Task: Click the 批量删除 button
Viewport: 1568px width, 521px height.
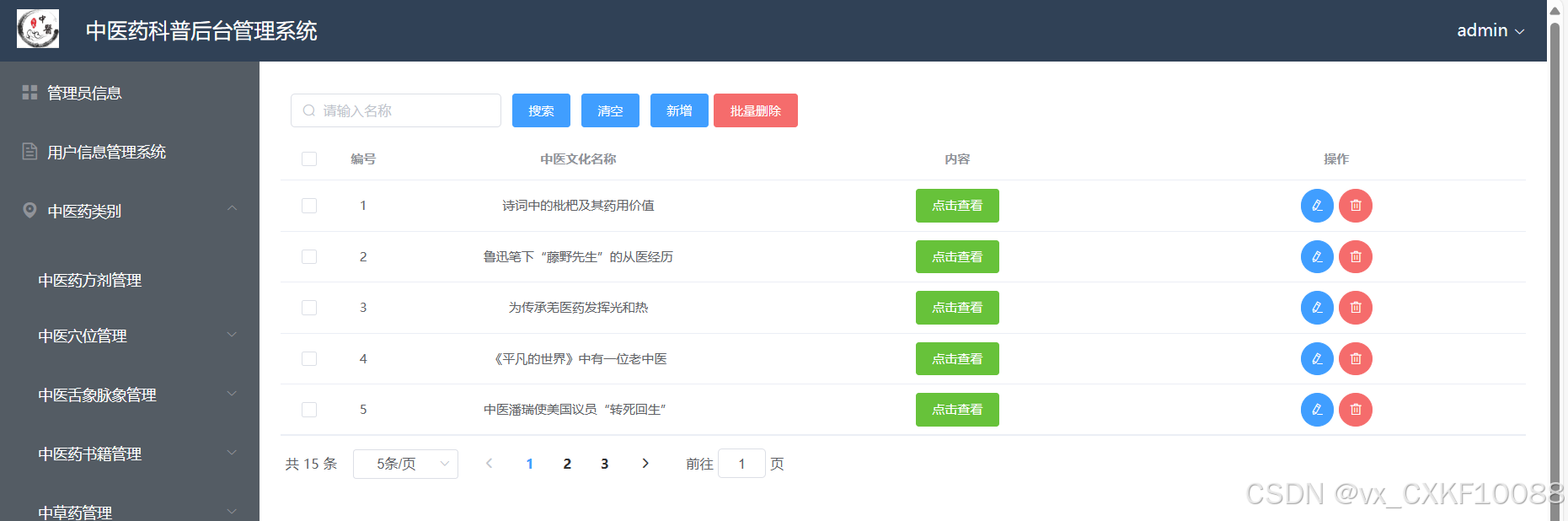Action: (x=756, y=110)
